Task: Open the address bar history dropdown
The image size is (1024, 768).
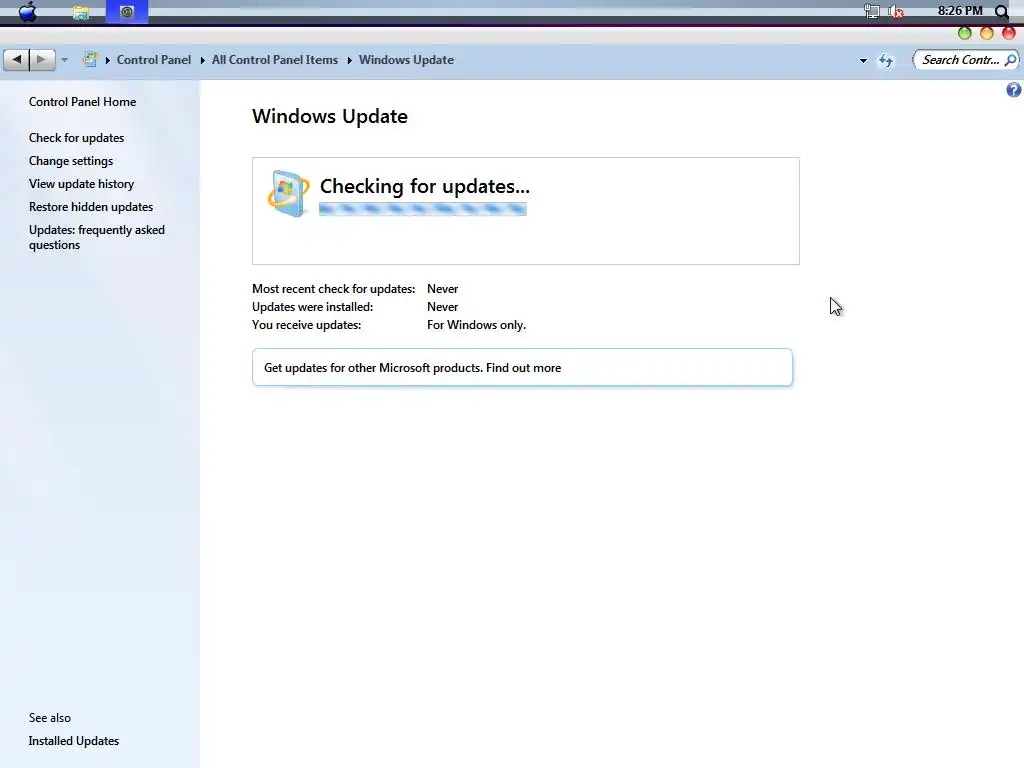Action: (863, 60)
